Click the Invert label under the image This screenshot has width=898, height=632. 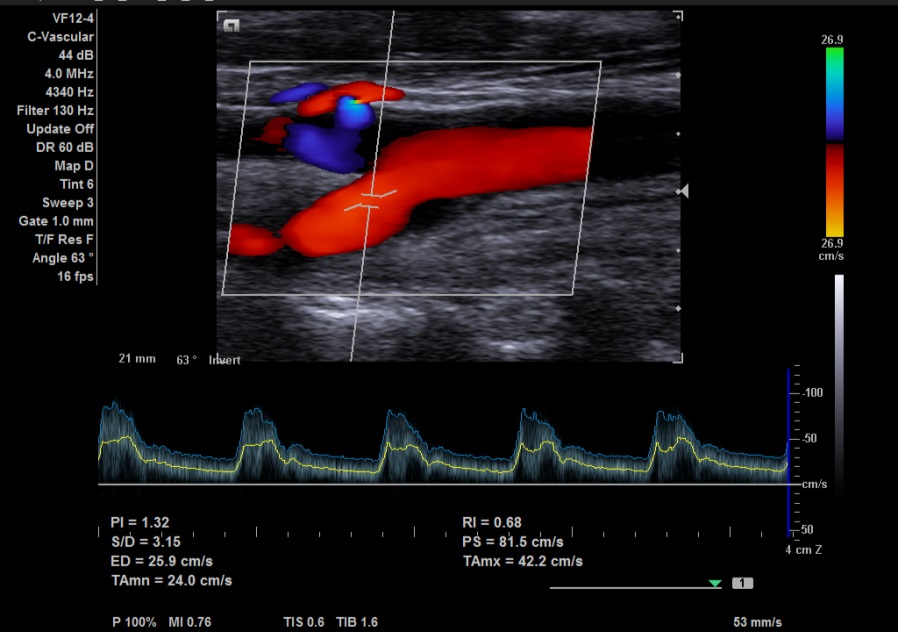[225, 360]
